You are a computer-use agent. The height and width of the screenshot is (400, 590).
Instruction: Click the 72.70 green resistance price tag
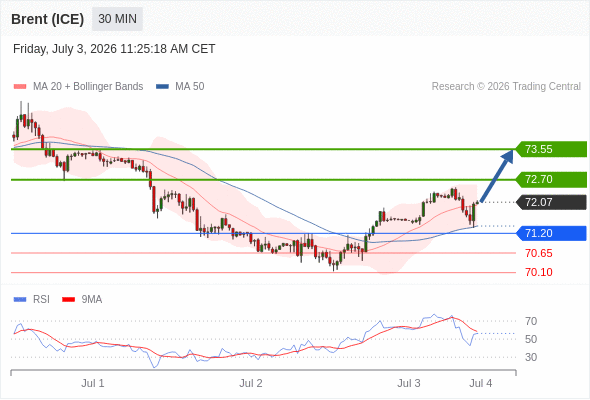(x=551, y=179)
